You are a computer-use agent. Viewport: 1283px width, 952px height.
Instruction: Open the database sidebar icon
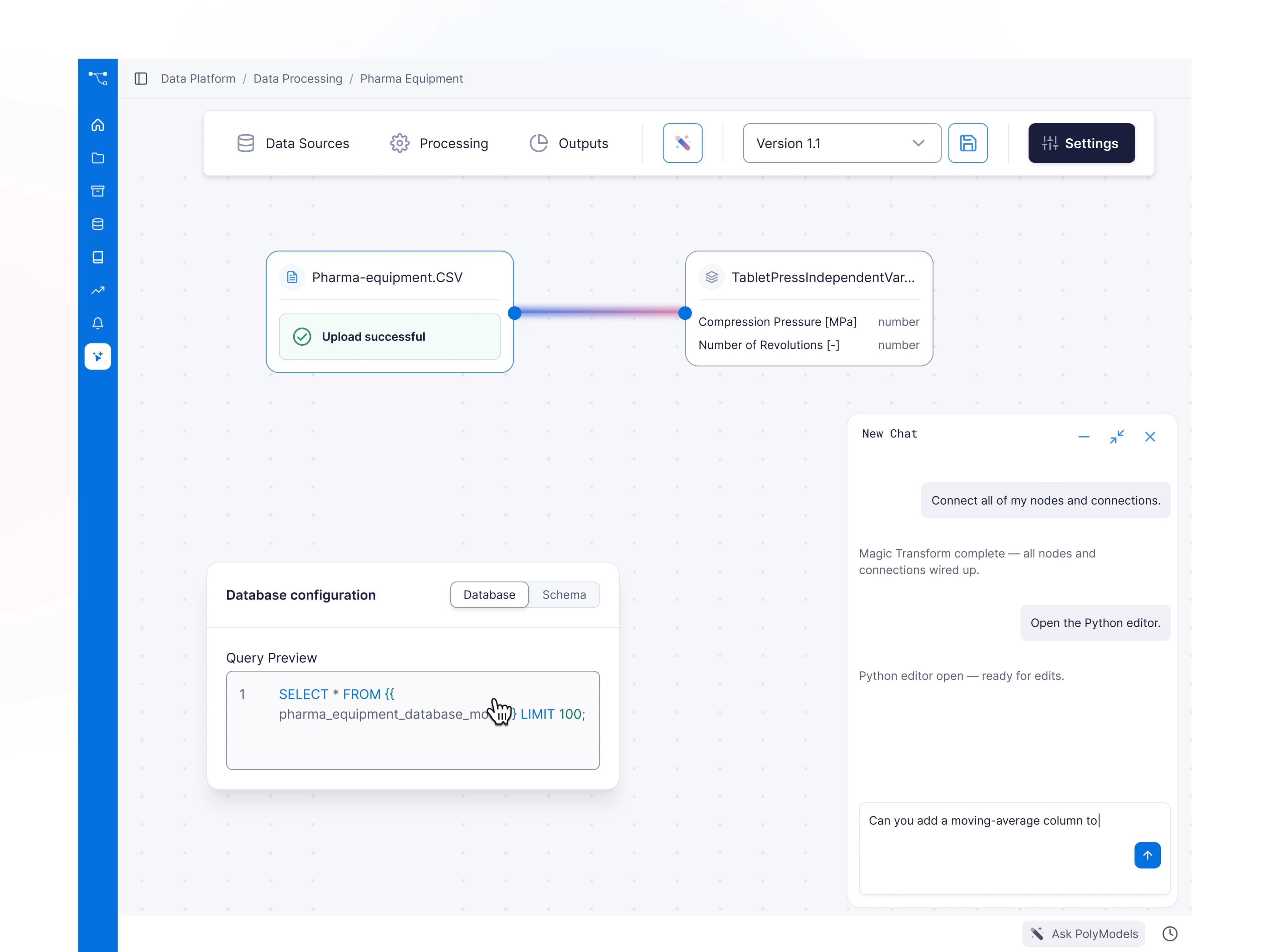pyautogui.click(x=98, y=224)
